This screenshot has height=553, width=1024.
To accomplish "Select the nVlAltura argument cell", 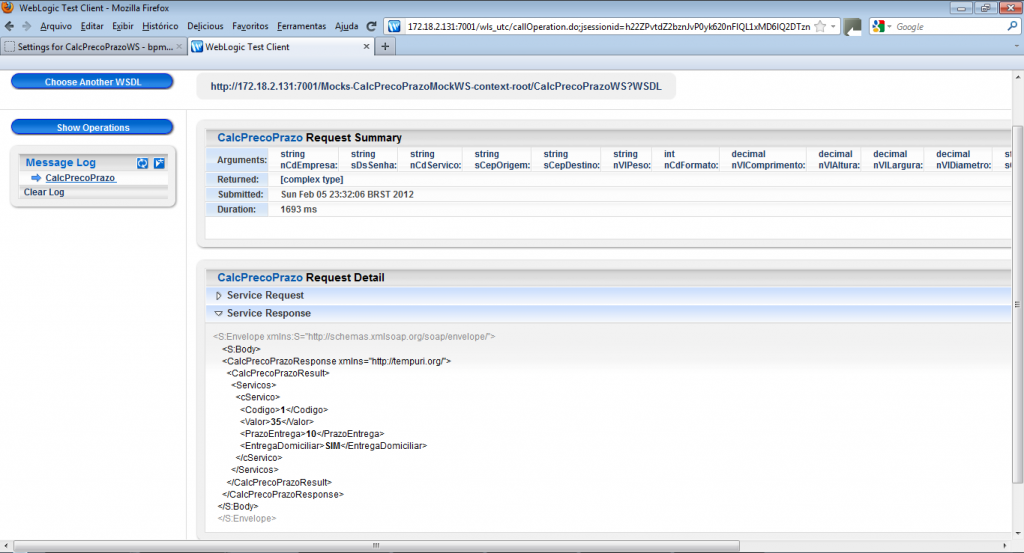I will pos(839,159).
